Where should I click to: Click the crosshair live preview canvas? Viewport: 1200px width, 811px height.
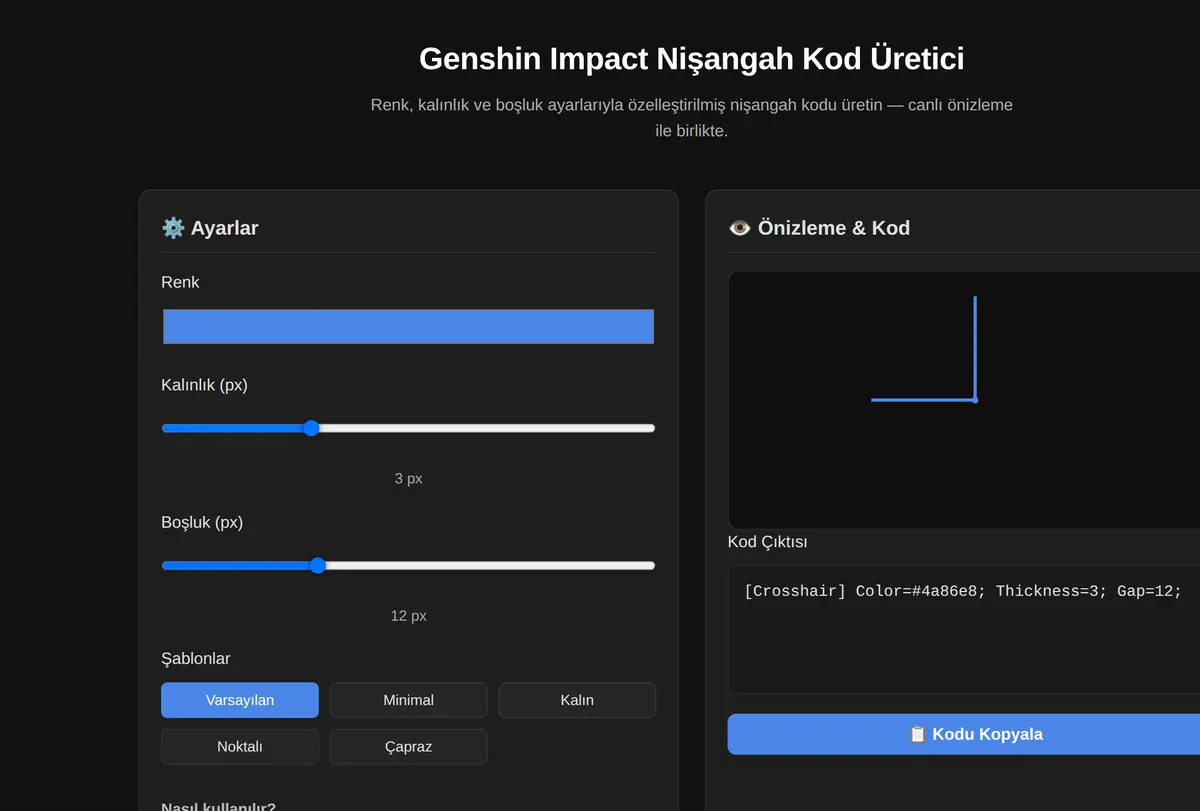[x=964, y=400]
